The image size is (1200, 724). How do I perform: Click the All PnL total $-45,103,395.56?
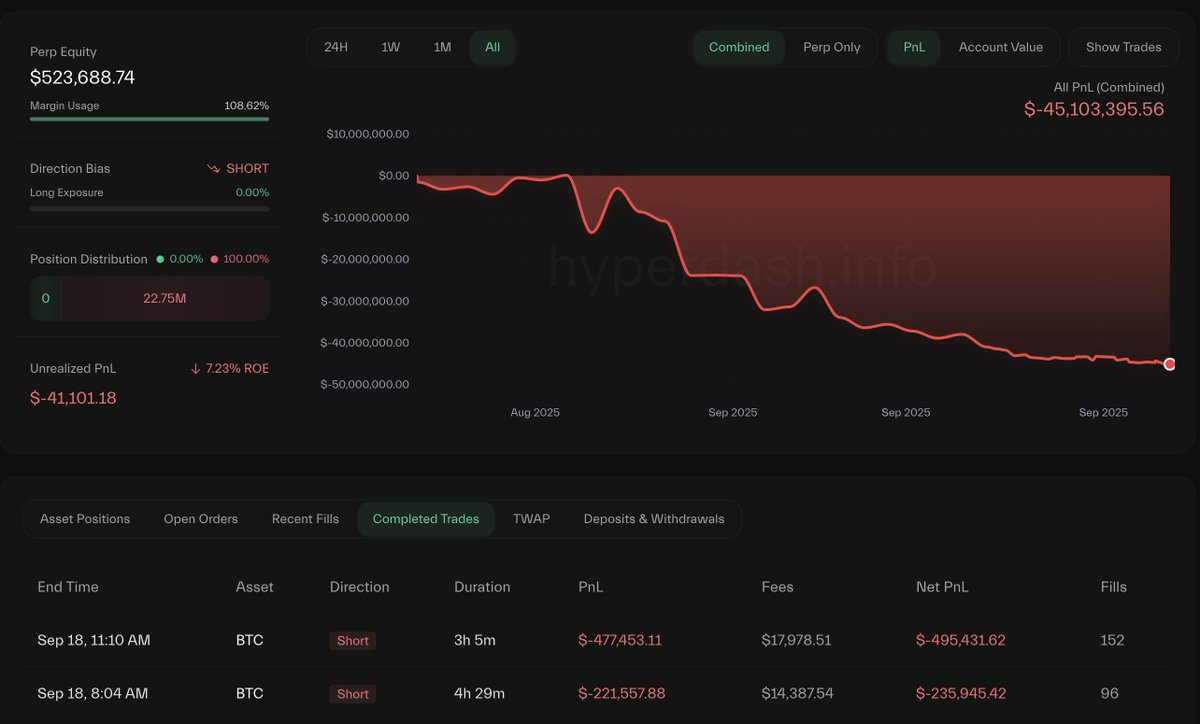coord(1094,109)
